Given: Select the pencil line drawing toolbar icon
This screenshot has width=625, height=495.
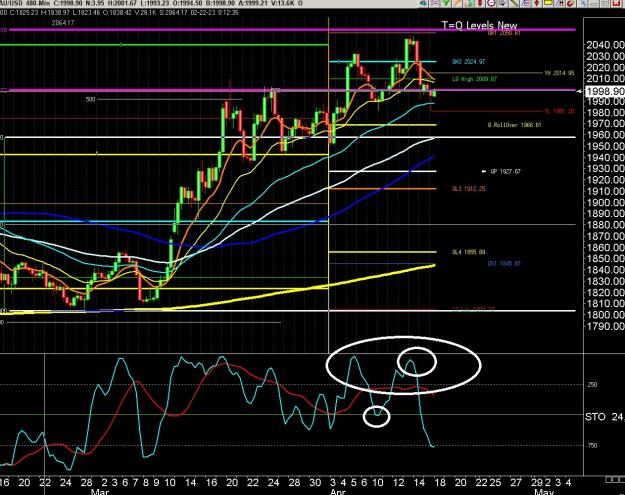Looking at the screenshot, I should [x=514, y=3].
